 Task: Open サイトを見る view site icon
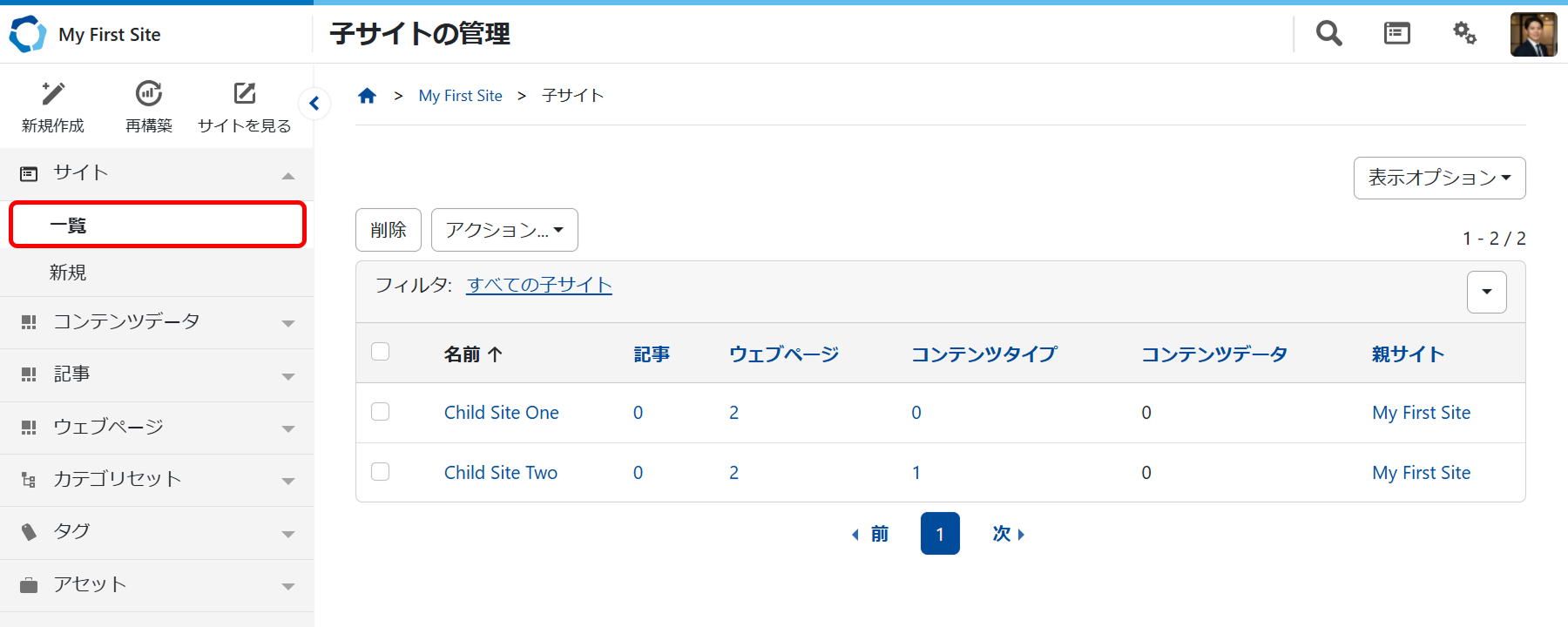pyautogui.click(x=244, y=94)
